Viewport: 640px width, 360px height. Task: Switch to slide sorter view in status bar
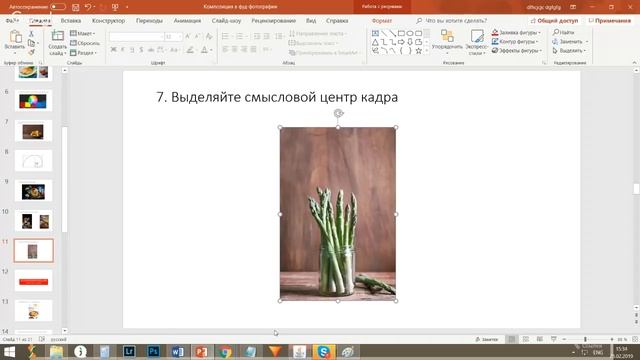526,339
